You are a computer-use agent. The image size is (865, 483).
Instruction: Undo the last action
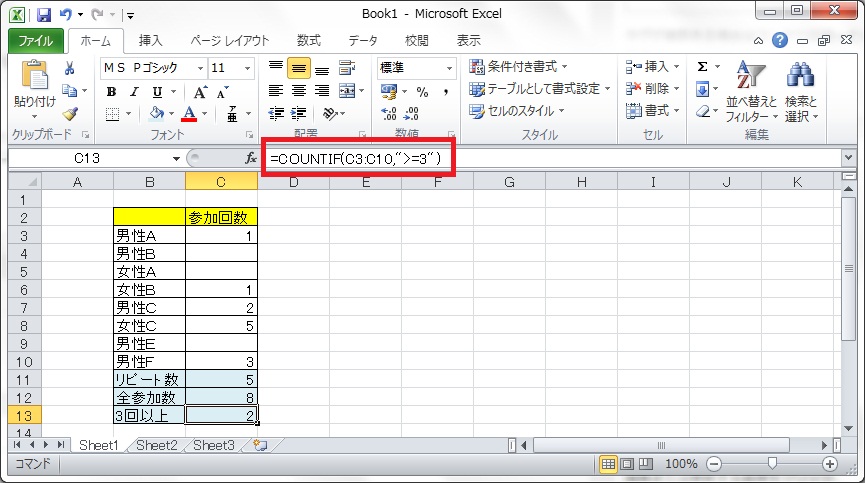point(66,14)
